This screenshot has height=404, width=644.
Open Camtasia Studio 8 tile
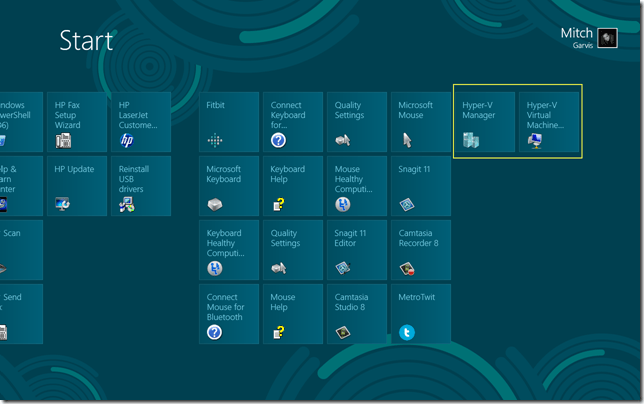coord(357,314)
